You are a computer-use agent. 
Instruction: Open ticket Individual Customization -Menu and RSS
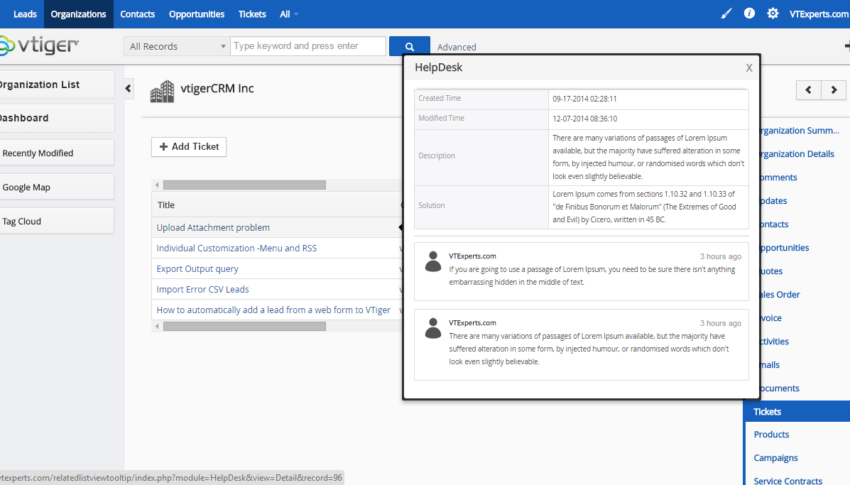(236, 248)
